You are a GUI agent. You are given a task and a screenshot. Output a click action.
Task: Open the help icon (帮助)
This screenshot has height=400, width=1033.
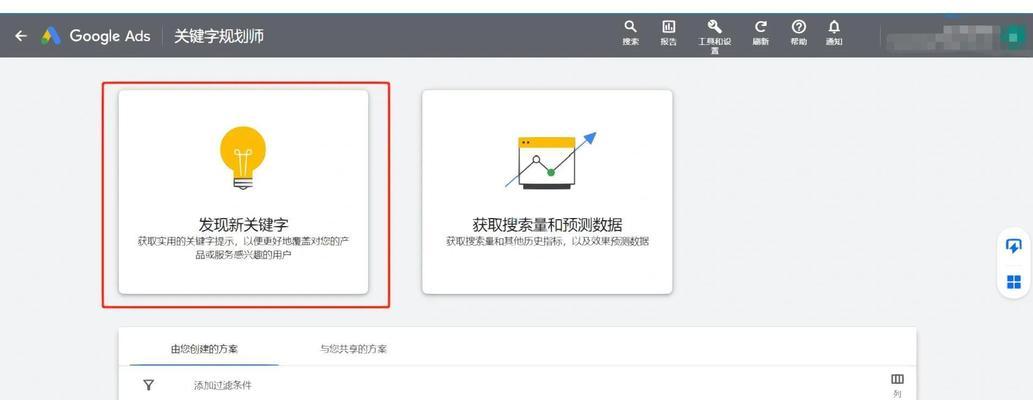798,32
